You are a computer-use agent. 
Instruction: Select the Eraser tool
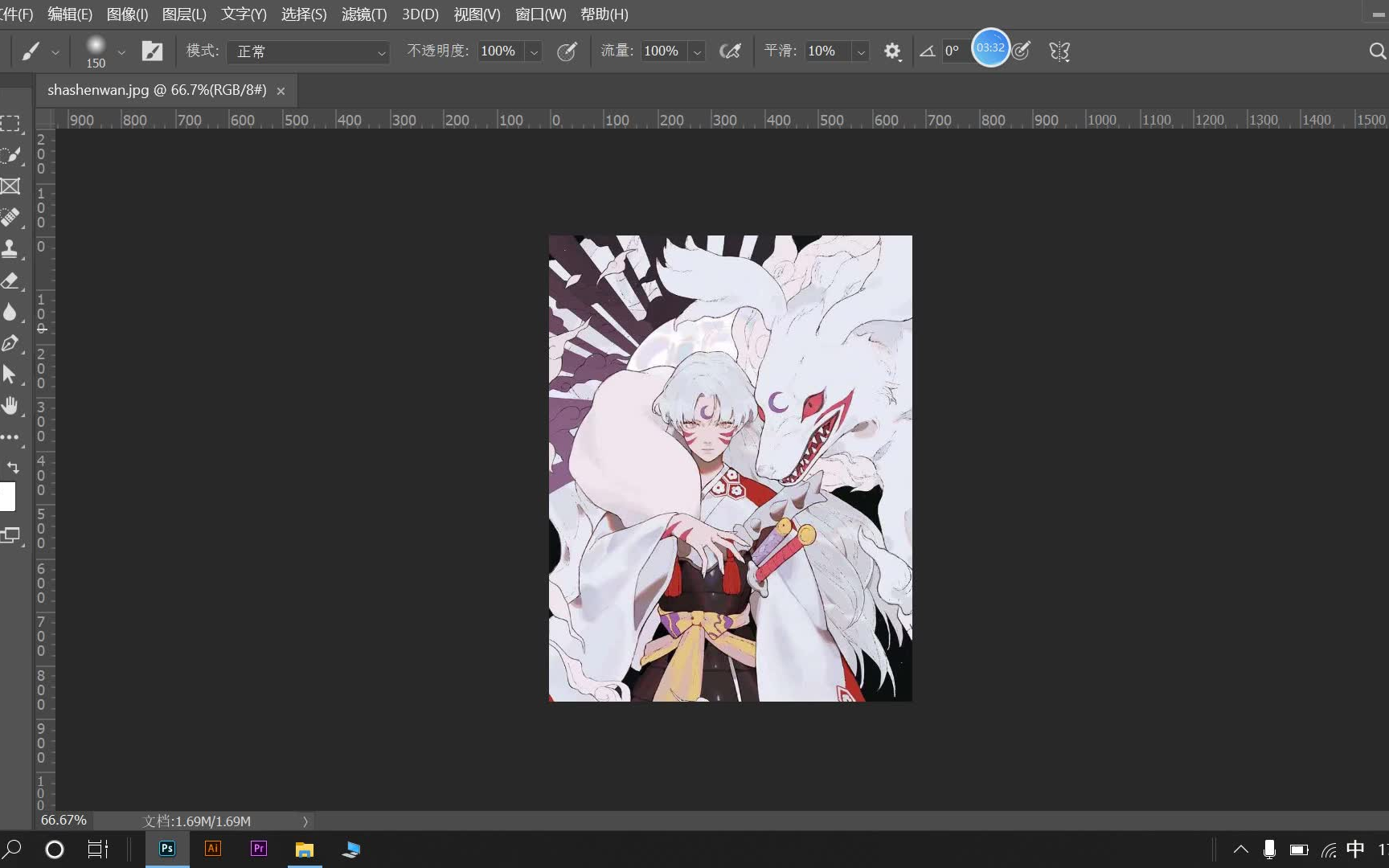coord(10,280)
